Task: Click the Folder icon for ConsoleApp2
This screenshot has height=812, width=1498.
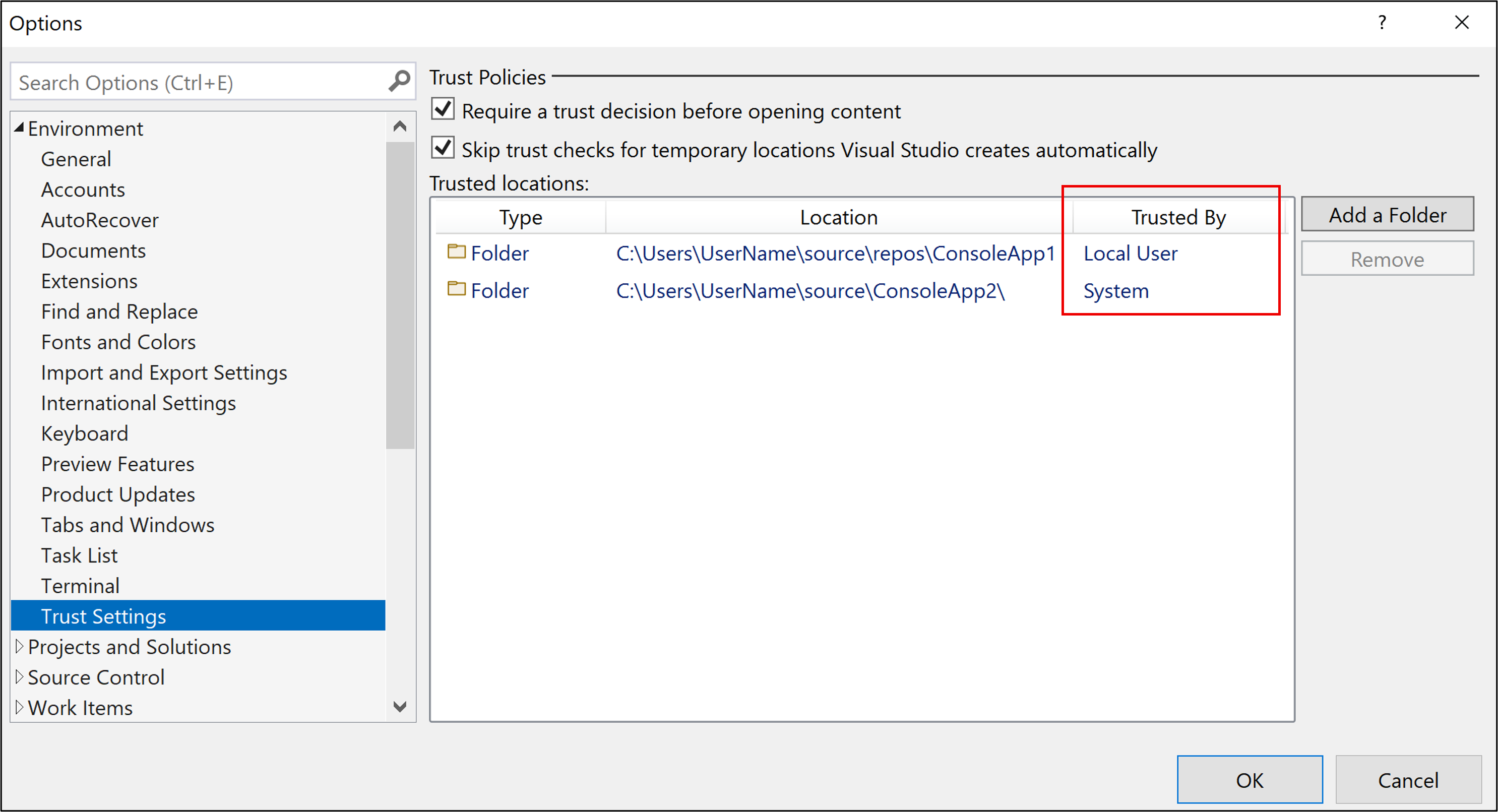Action: (454, 291)
